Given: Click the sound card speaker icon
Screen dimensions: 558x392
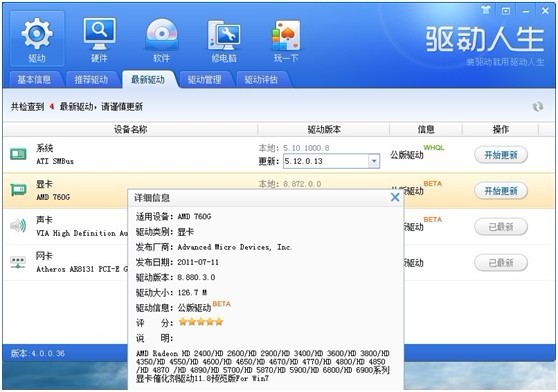Looking at the screenshot, I should [x=18, y=226].
